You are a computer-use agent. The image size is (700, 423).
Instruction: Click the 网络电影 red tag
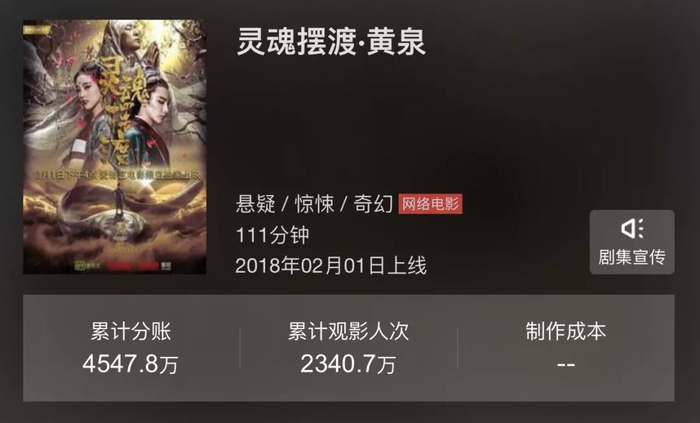(430, 204)
